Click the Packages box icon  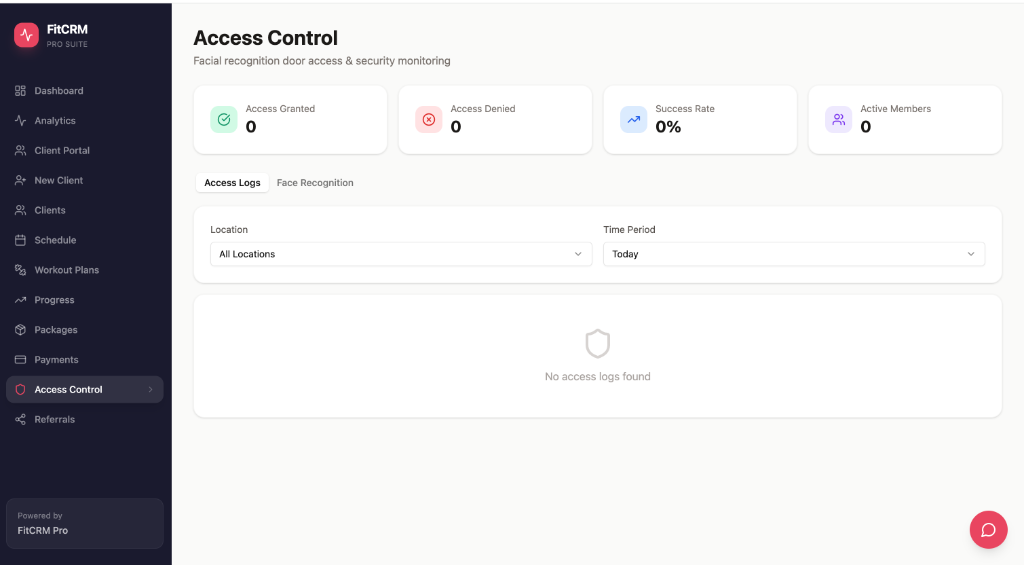(20, 330)
